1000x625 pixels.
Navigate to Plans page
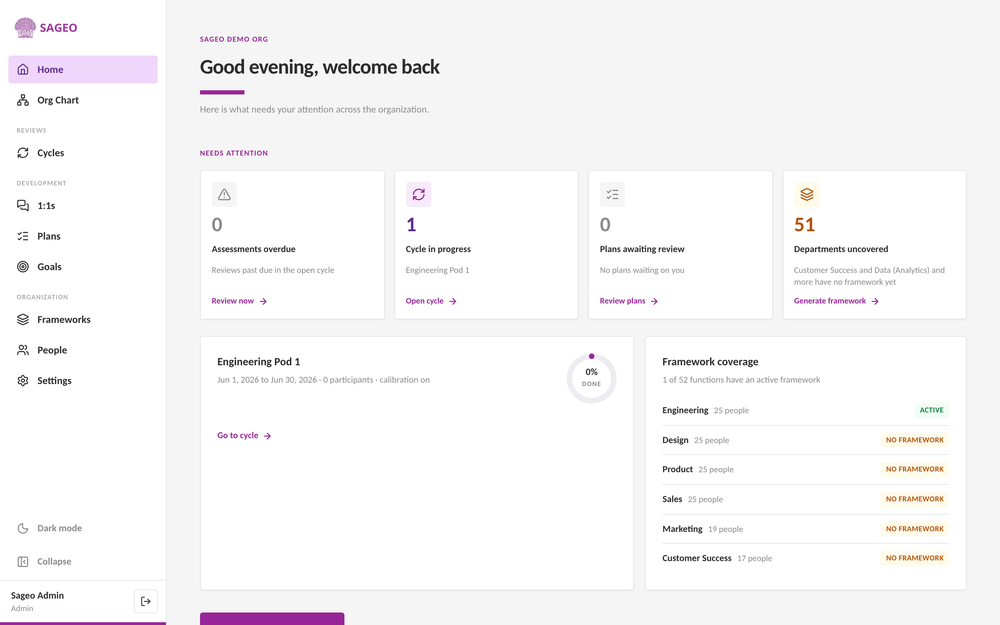[83, 236]
